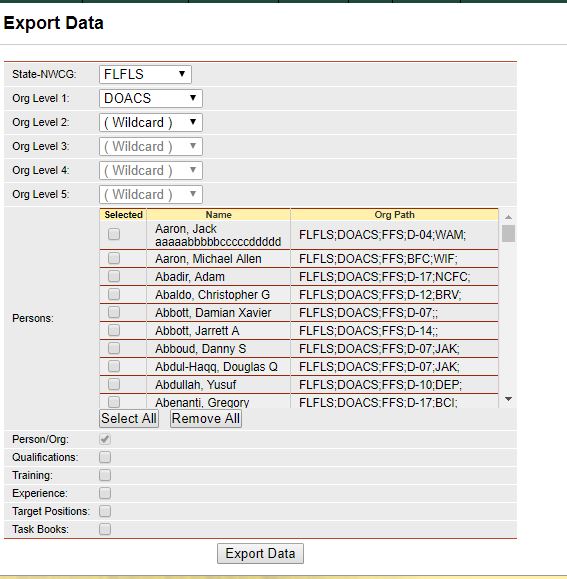
Task: Enable the Task Books checkbox
Action: (x=105, y=529)
